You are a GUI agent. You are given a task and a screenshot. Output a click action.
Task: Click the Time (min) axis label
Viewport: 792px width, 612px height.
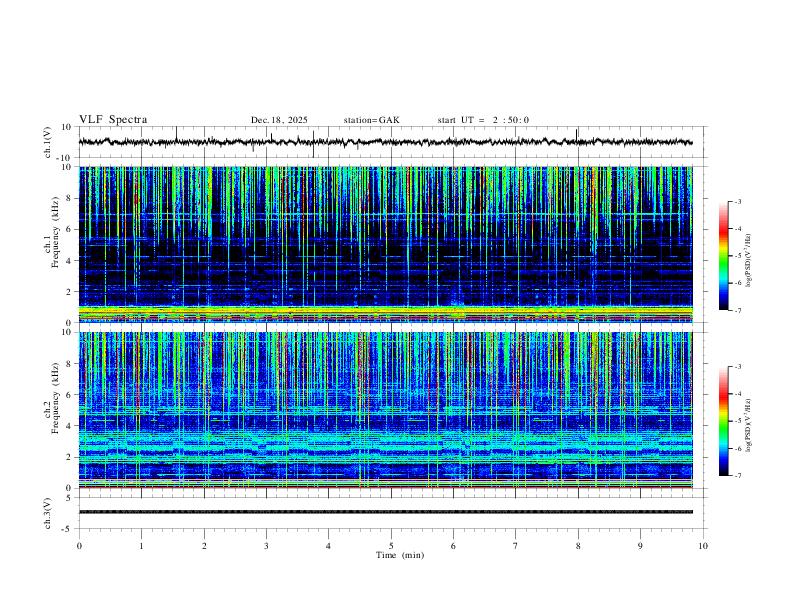[x=400, y=555]
